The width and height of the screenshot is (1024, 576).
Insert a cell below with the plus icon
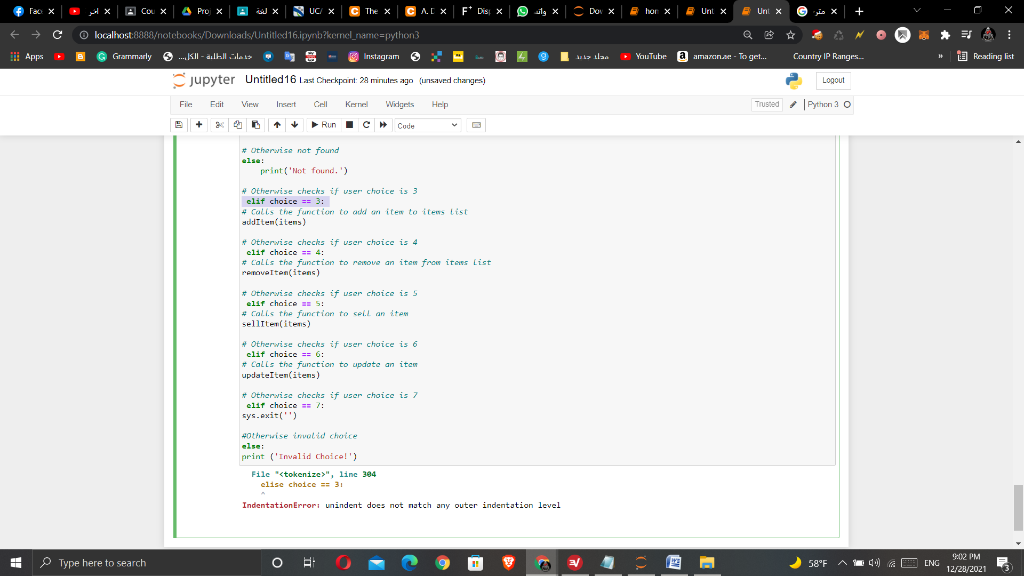pyautogui.click(x=199, y=125)
